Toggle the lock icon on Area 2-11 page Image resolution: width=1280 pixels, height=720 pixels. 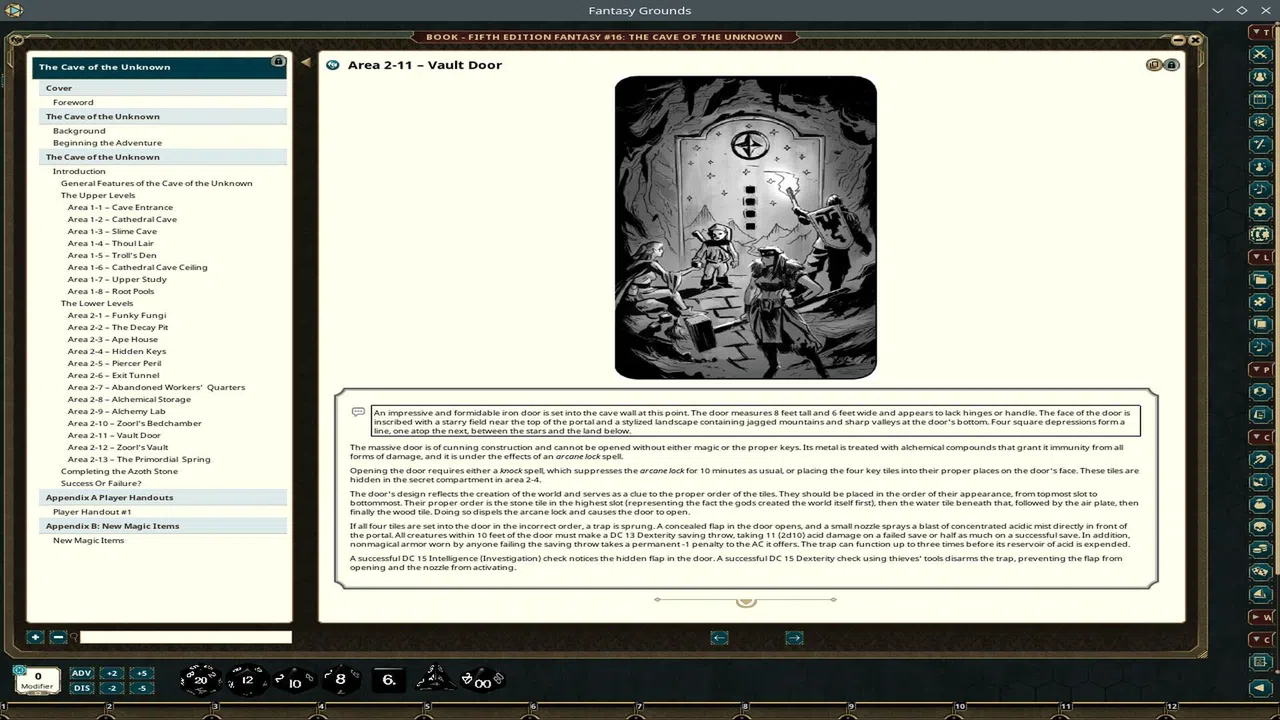click(x=1171, y=65)
